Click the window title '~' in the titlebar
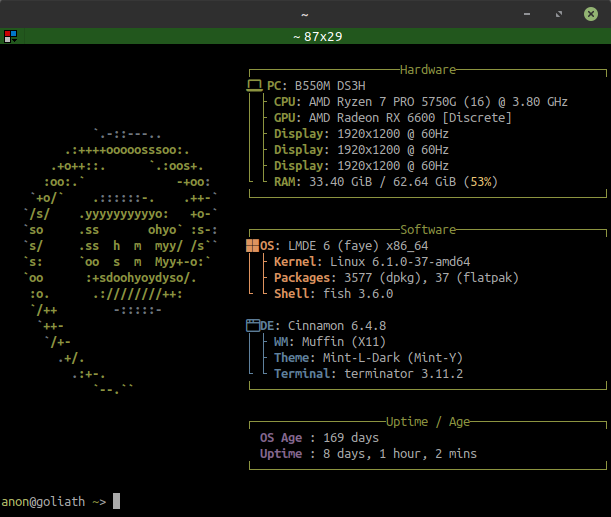 305,15
